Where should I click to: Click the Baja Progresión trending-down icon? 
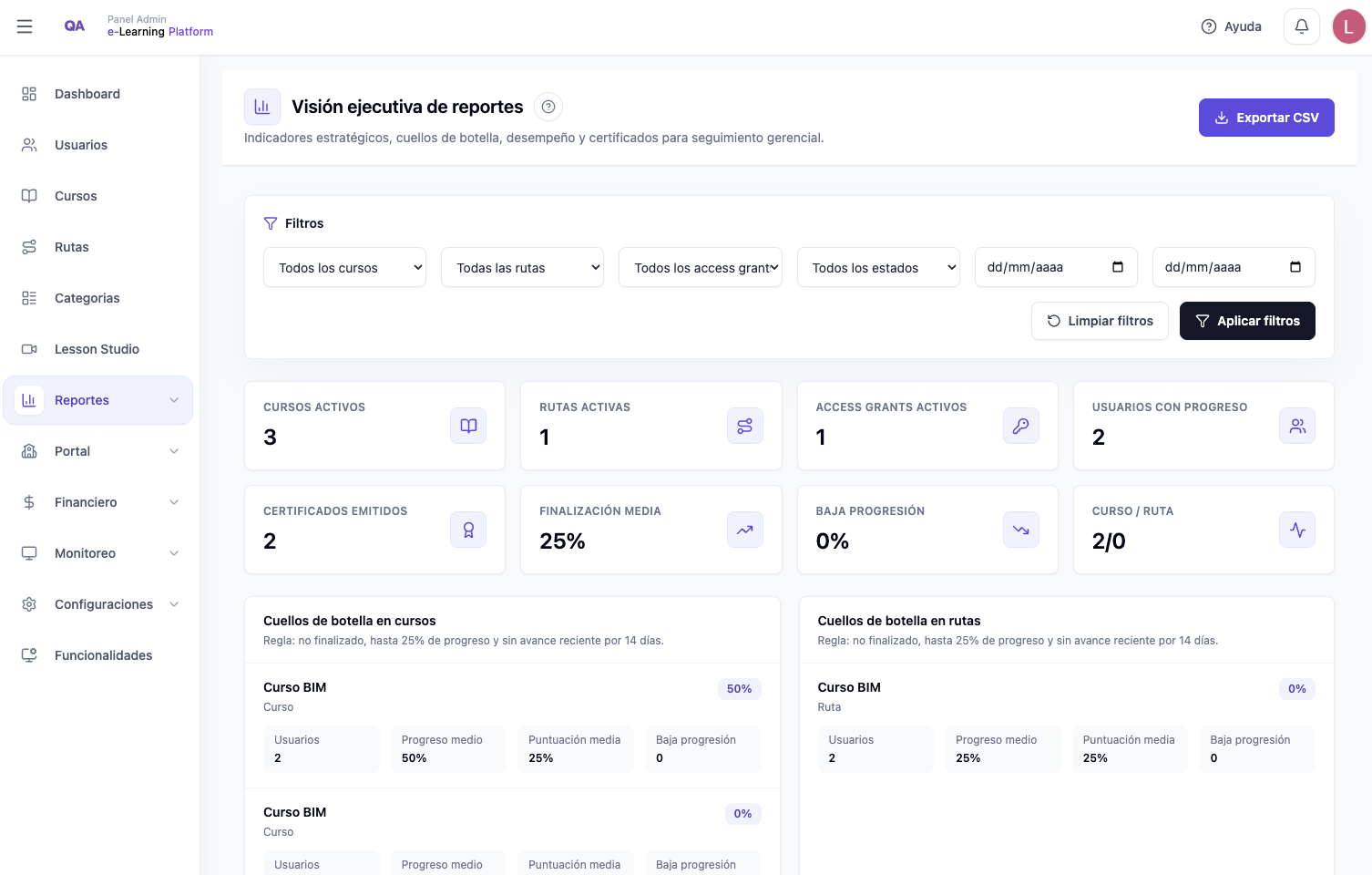click(x=1021, y=530)
